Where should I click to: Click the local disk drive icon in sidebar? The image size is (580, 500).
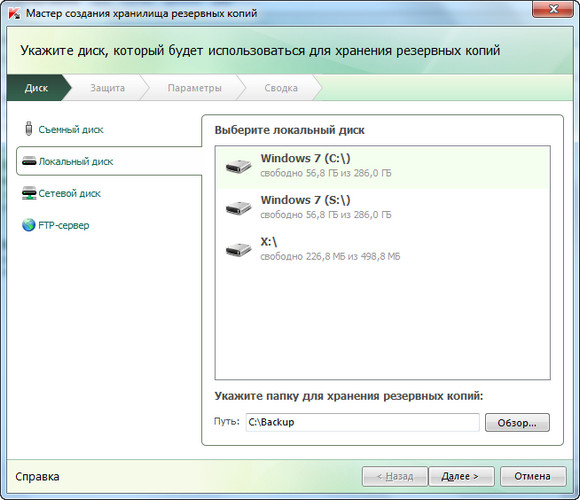(29, 161)
